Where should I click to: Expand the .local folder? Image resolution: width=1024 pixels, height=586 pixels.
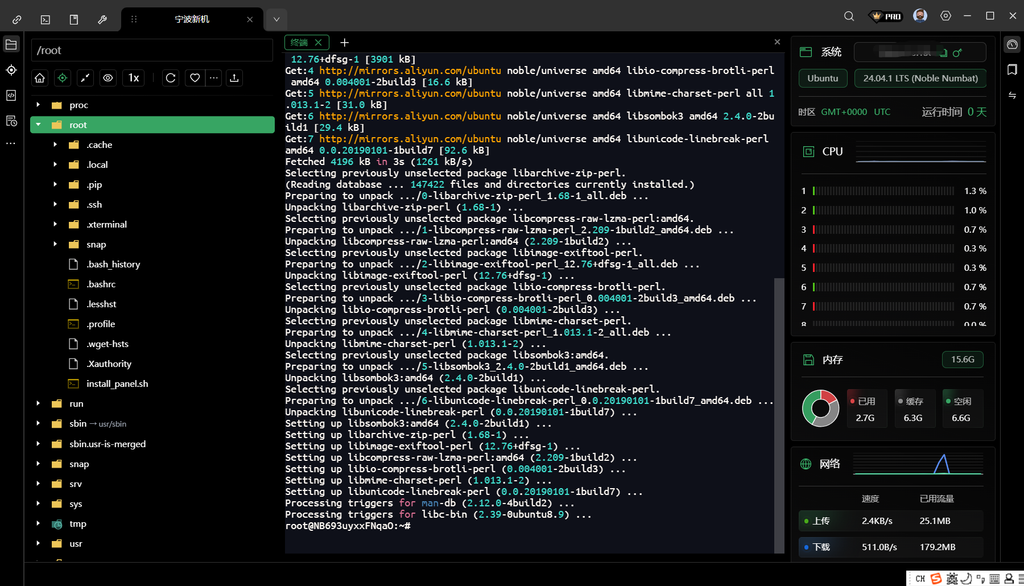55,165
